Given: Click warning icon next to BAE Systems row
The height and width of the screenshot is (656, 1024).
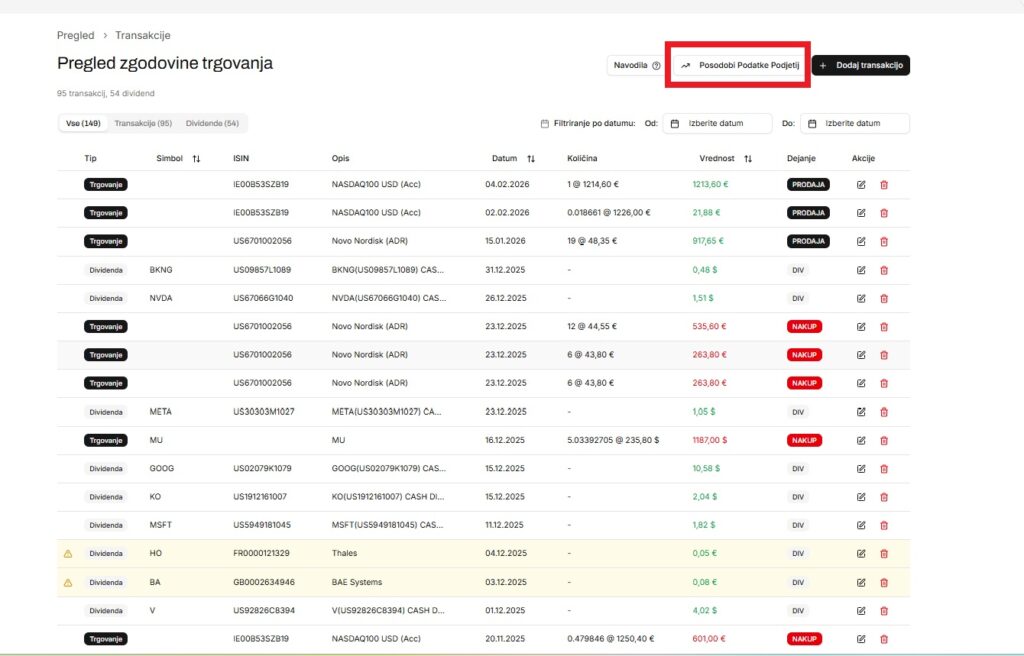Looking at the screenshot, I should pyautogui.click(x=68, y=582).
